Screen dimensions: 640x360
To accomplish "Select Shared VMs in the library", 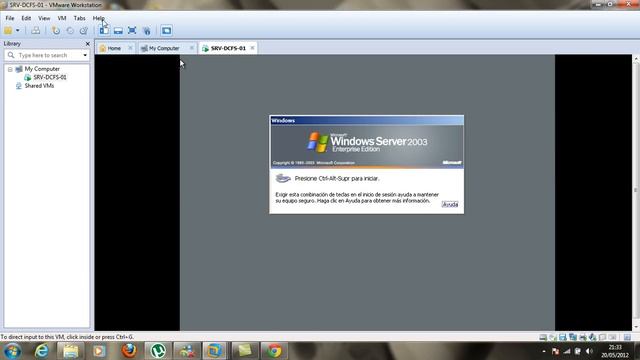I will [35, 86].
